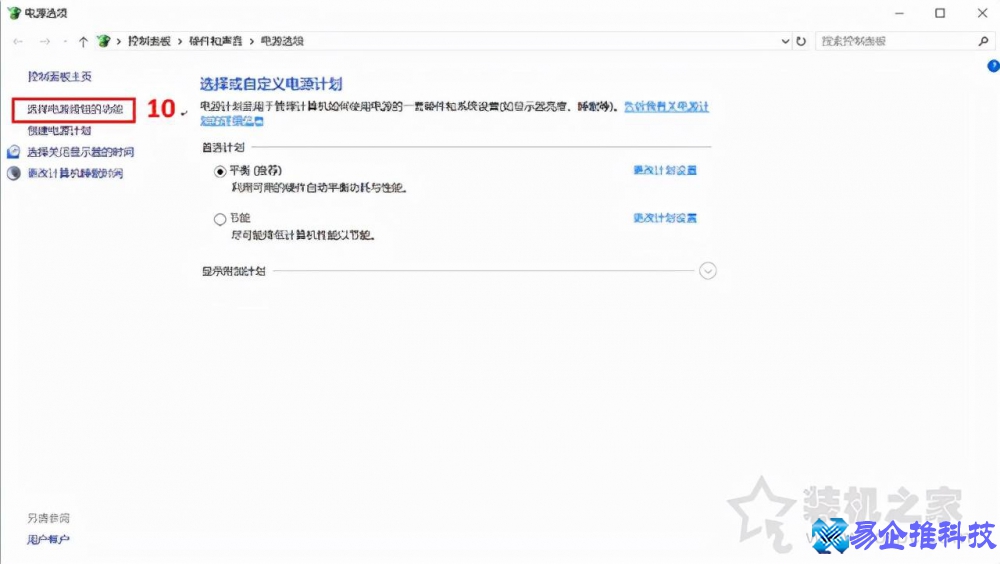Viewport: 1000px width, 564px height.
Task: Open the recent locations dropdown arrow
Action: coord(64,41)
